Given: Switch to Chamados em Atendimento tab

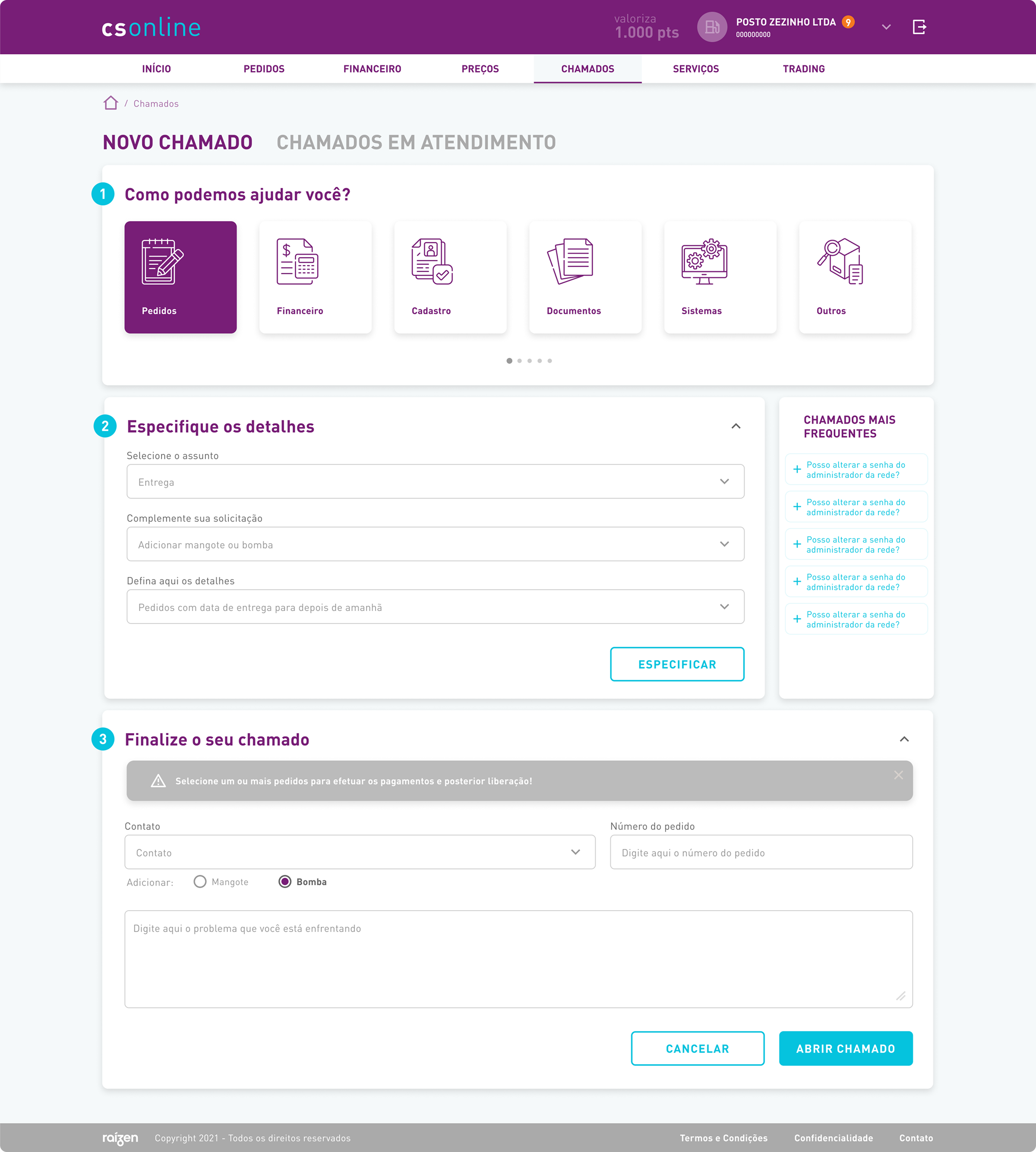Looking at the screenshot, I should (x=416, y=142).
